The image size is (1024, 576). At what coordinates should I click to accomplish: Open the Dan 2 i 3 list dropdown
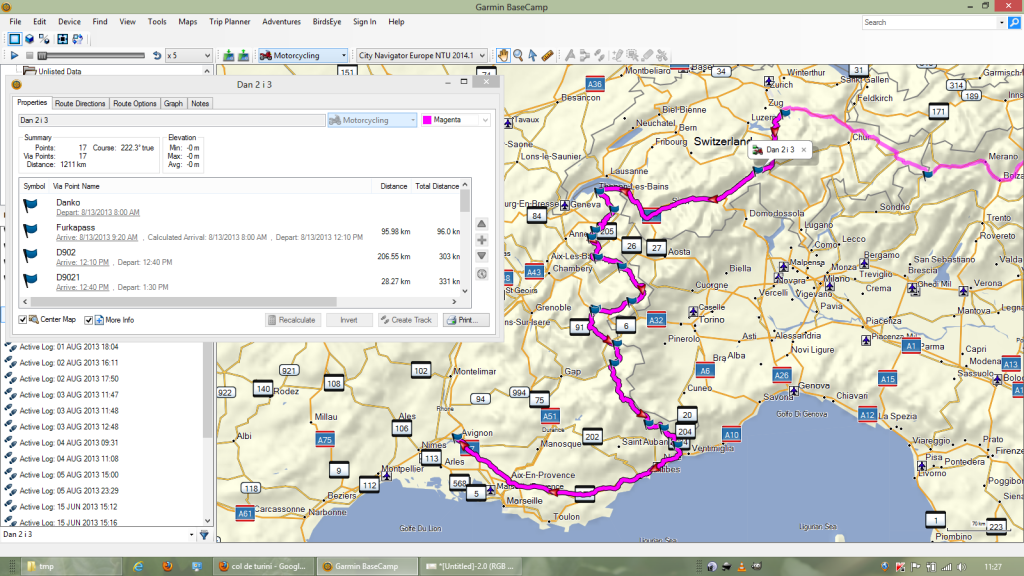pyautogui.click(x=191, y=535)
